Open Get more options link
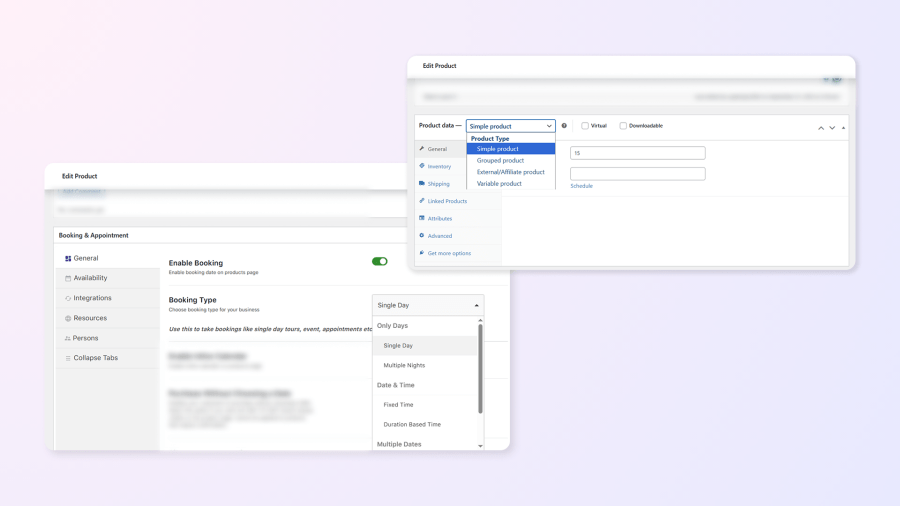Viewport: 900px width, 506px height. click(x=449, y=253)
